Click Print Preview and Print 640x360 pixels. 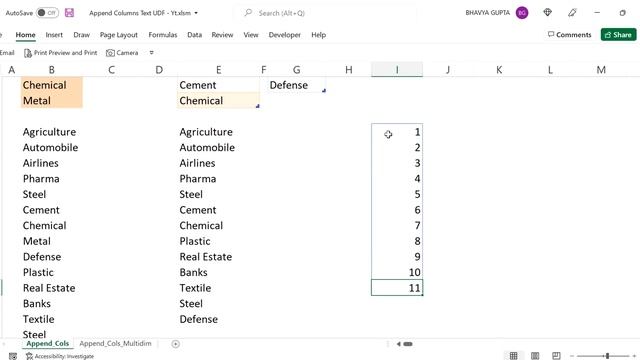(x=60, y=53)
